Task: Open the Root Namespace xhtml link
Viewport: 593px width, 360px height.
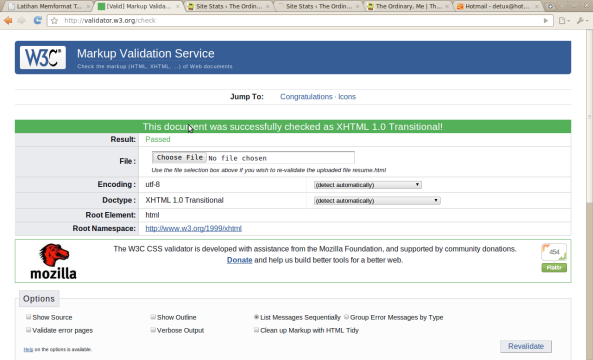Action: tap(193, 228)
